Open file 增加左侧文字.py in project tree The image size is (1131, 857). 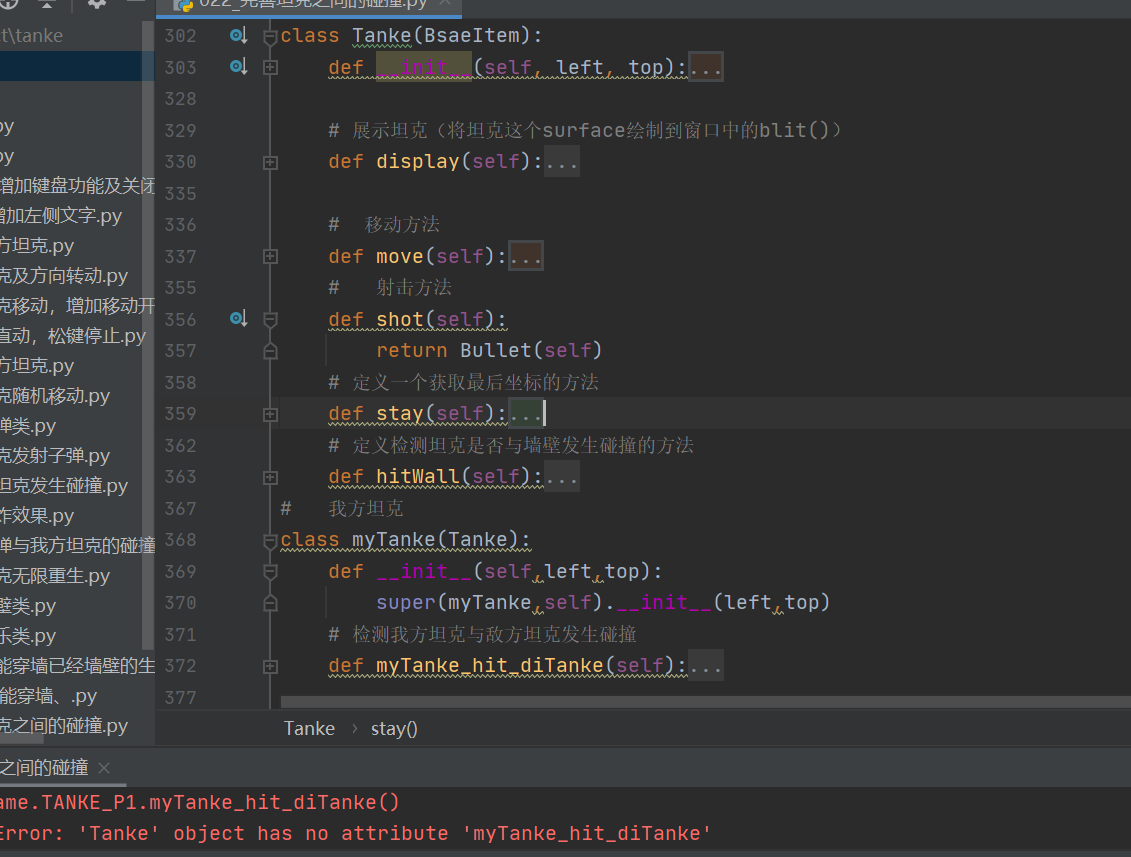(61, 216)
